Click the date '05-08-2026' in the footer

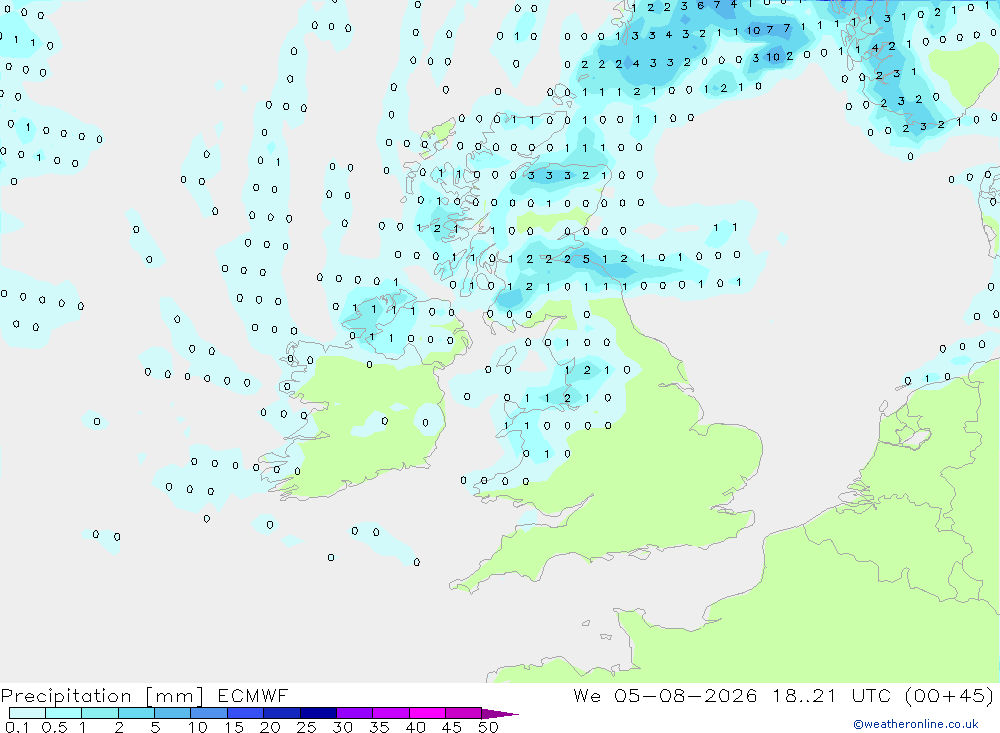tap(686, 695)
